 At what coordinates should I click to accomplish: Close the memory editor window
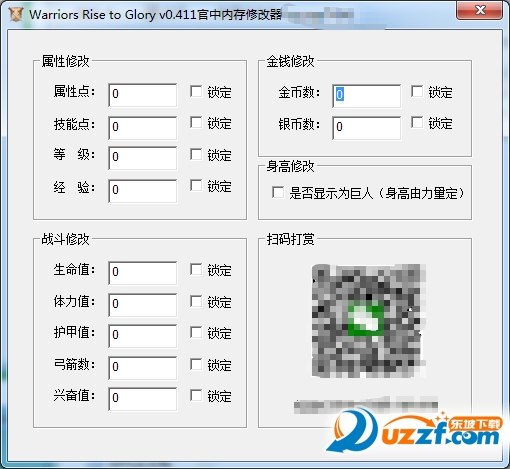[480, 10]
